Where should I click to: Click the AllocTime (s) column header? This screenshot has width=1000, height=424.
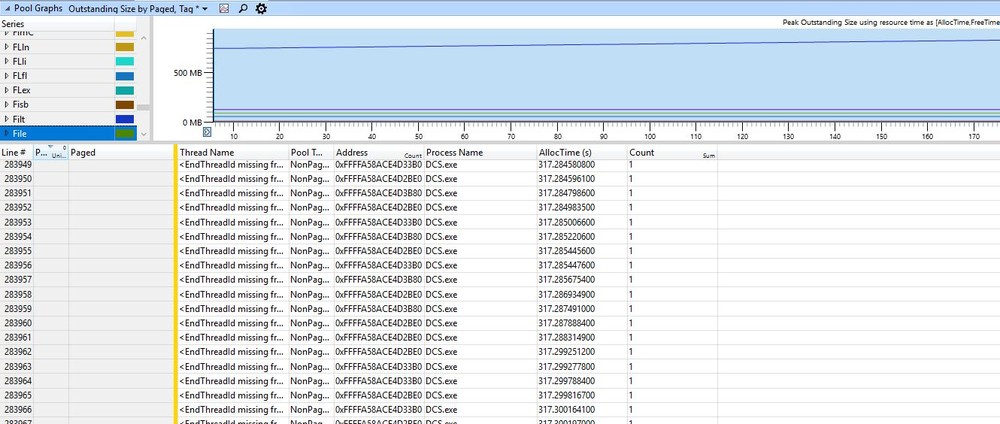582,152
